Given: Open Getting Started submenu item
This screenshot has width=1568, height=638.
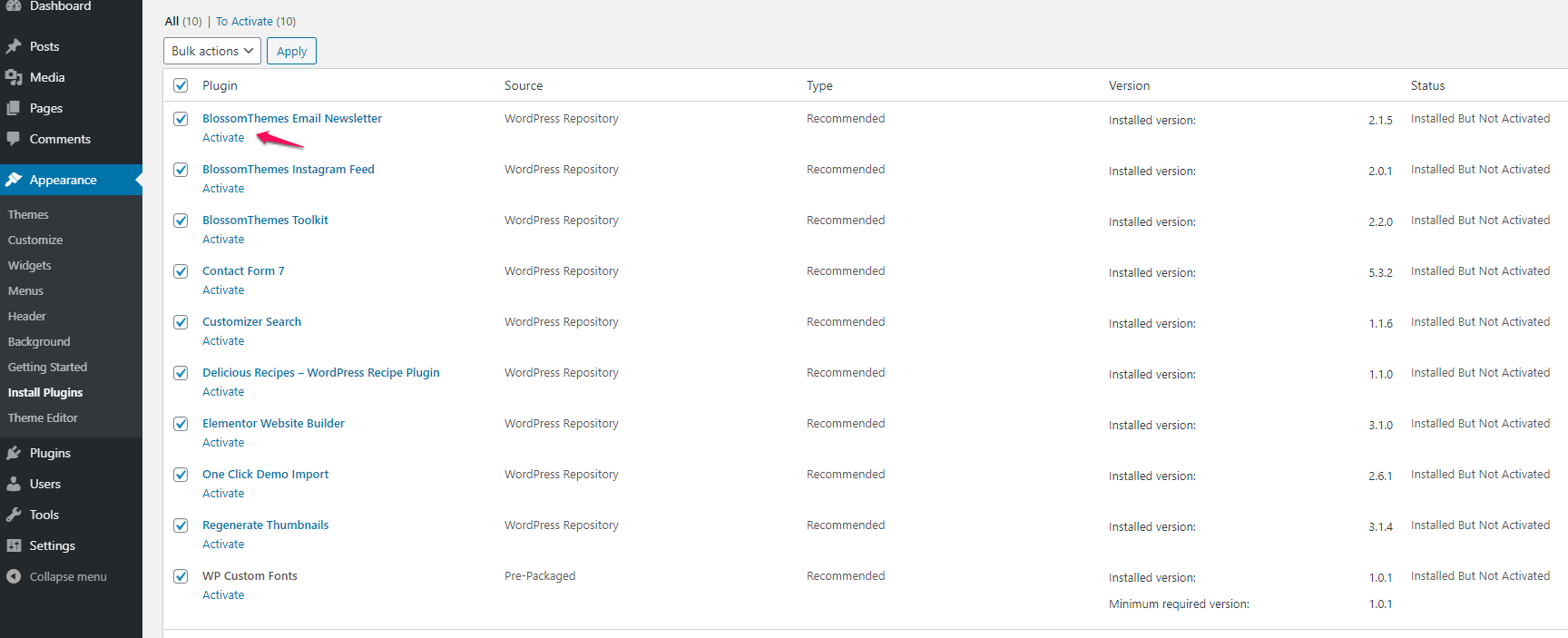Looking at the screenshot, I should 47,367.
